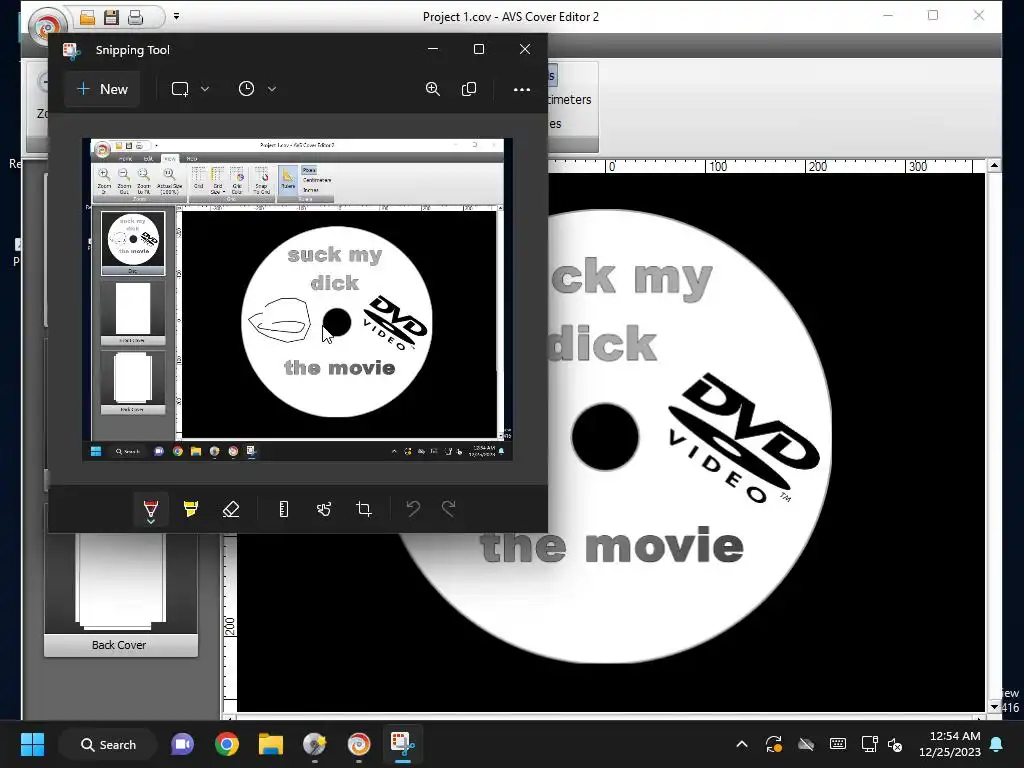This screenshot has height=768, width=1024.
Task: Open Google Chrome from the taskbar
Action: pos(227,744)
